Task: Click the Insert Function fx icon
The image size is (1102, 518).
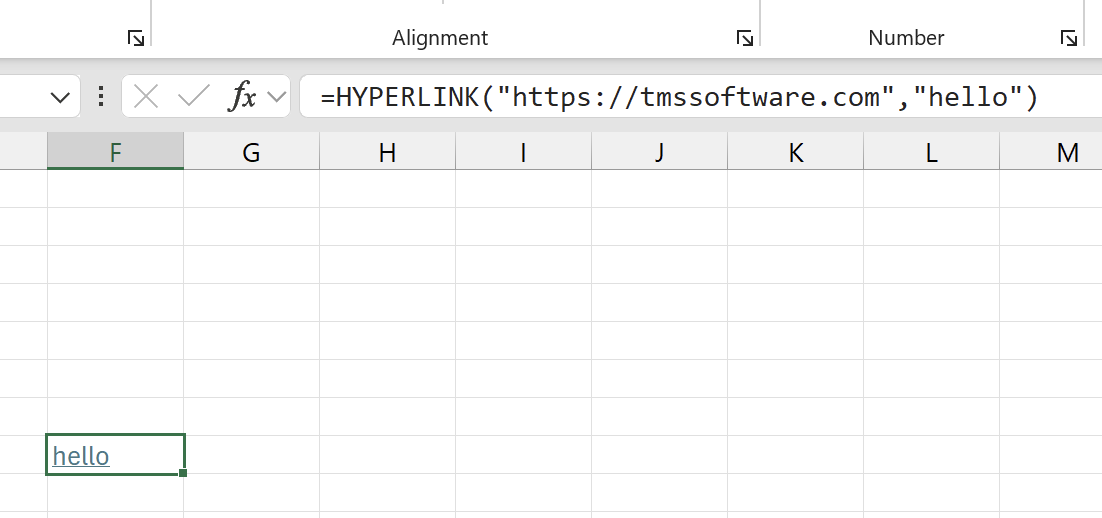Action: (x=242, y=96)
